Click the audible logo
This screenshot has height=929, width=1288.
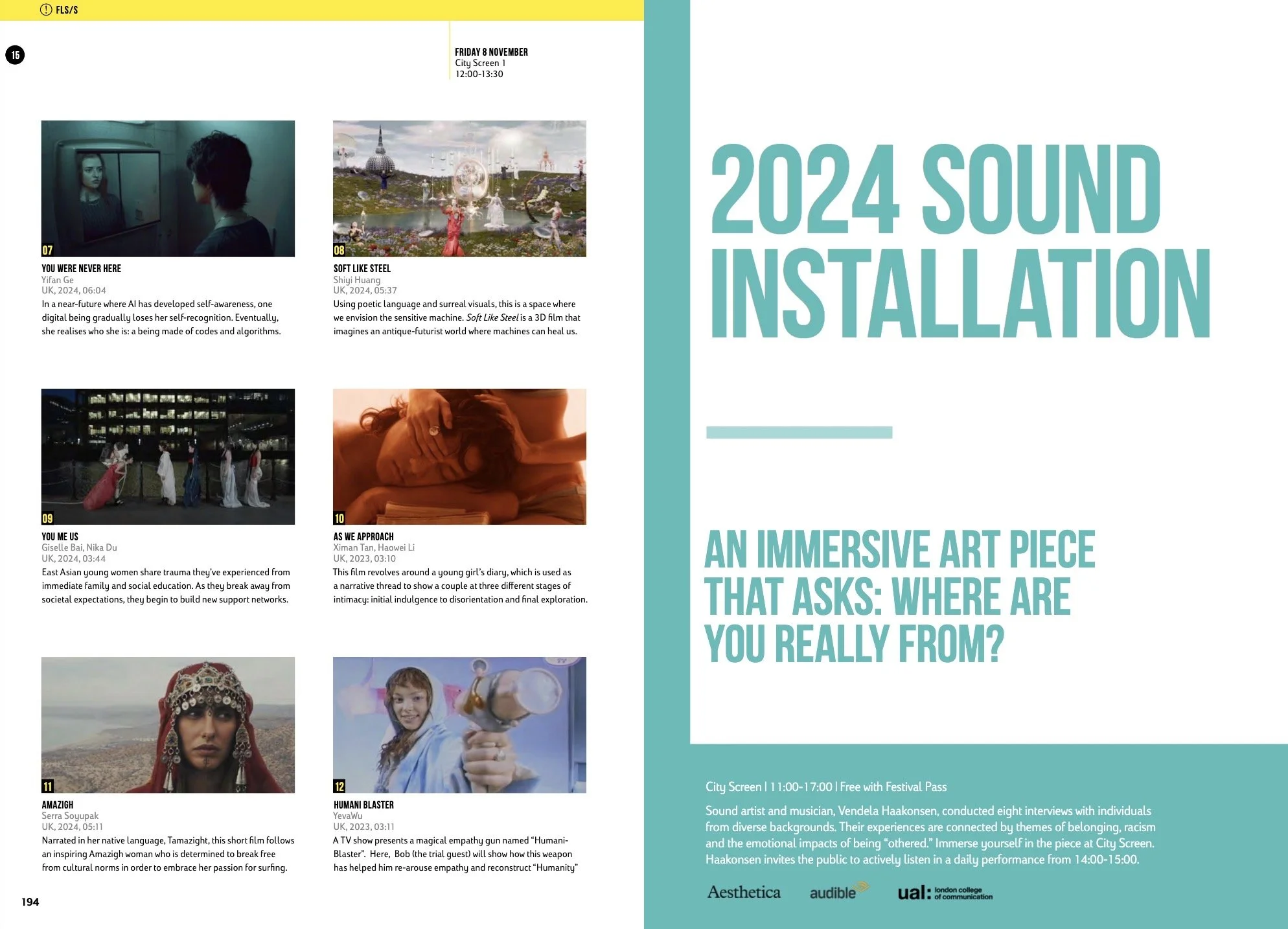pos(838,891)
